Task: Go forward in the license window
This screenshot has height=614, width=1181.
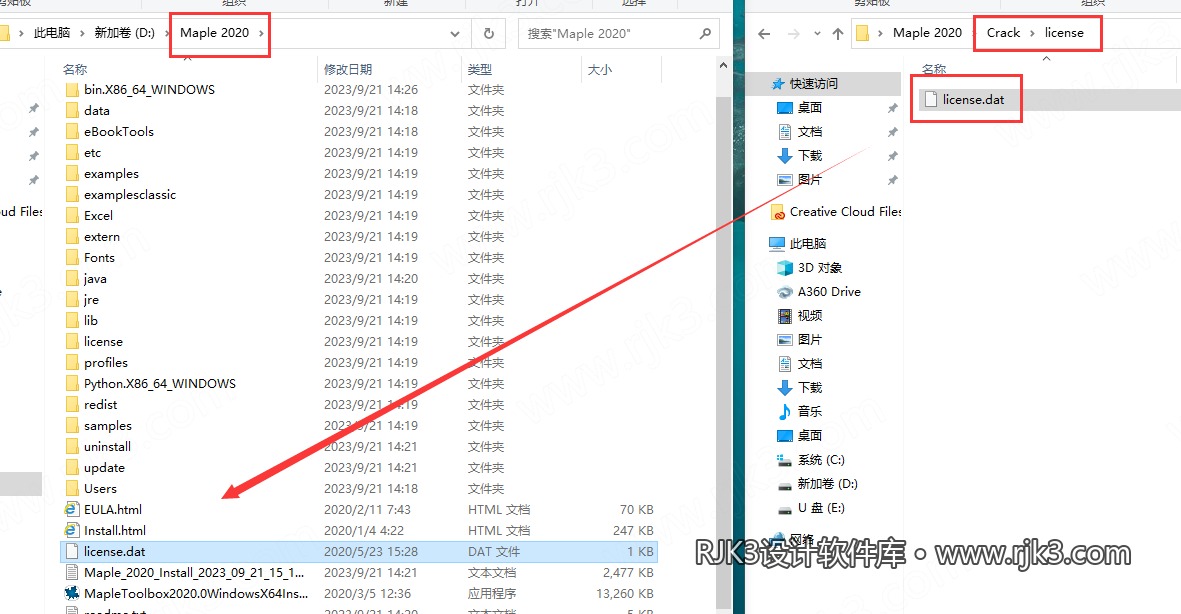Action: (793, 34)
